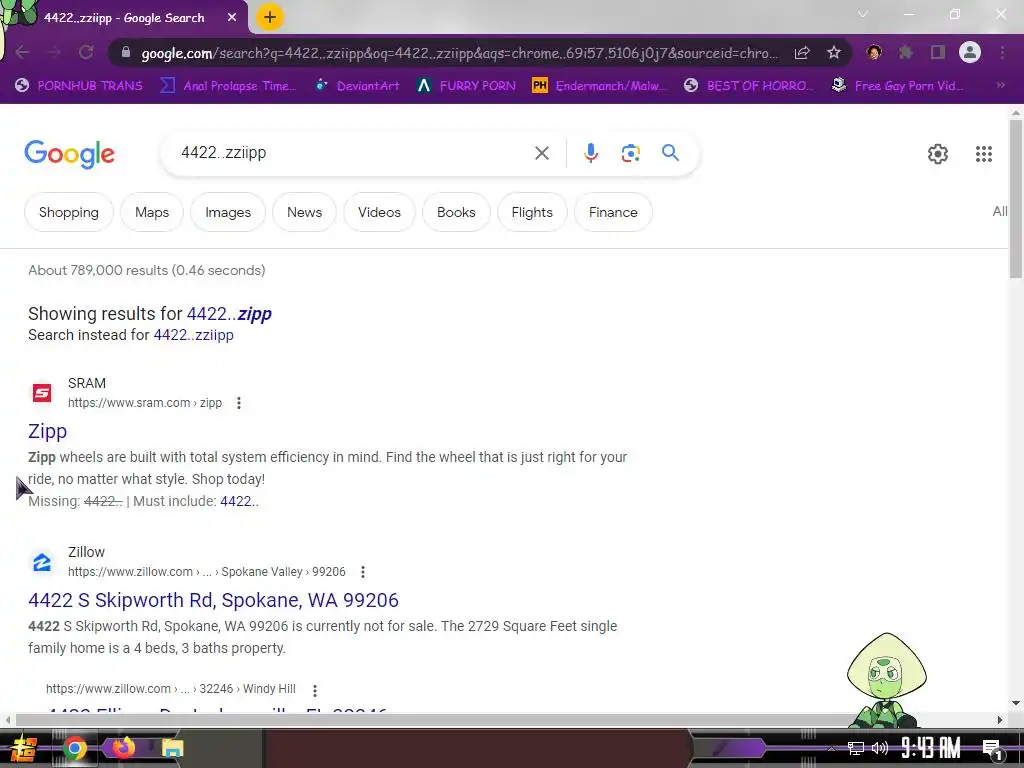
Task: Click the scroll right arrow at bottom
Action: (1000, 720)
